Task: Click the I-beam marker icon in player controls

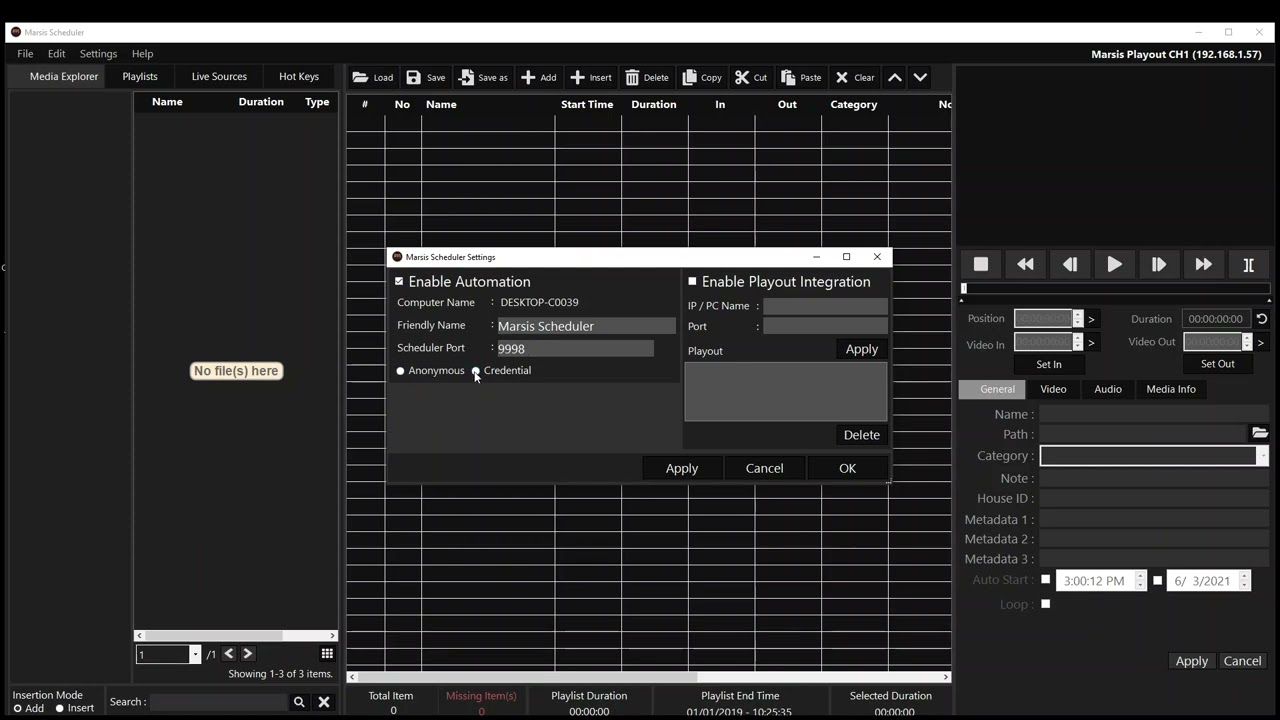Action: pos(1248,264)
